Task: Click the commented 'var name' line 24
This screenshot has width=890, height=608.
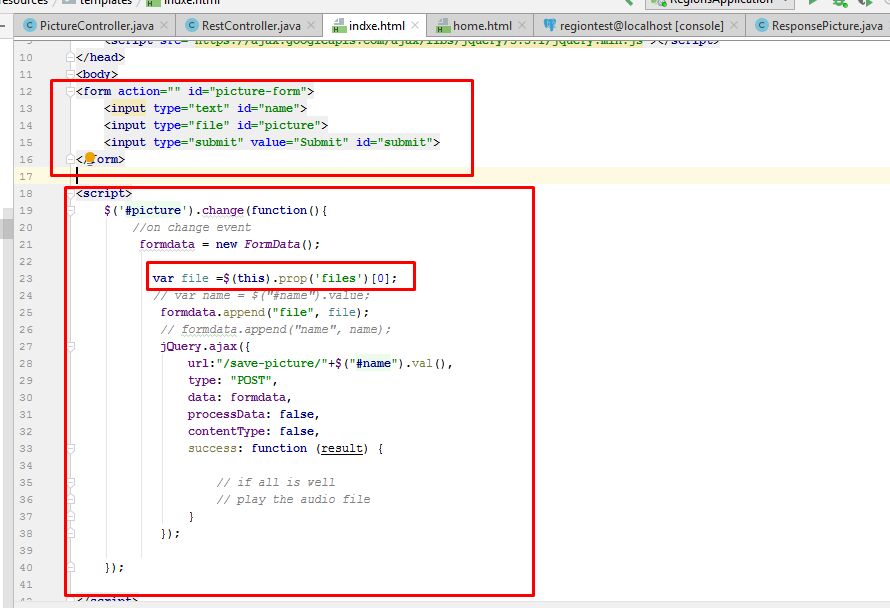Action: [x=262, y=296]
